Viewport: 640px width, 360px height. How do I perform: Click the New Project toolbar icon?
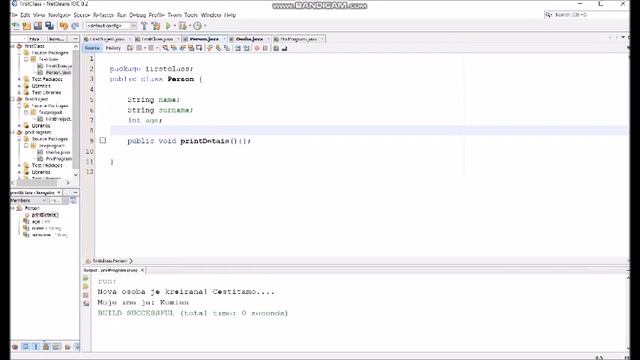pos(27,26)
